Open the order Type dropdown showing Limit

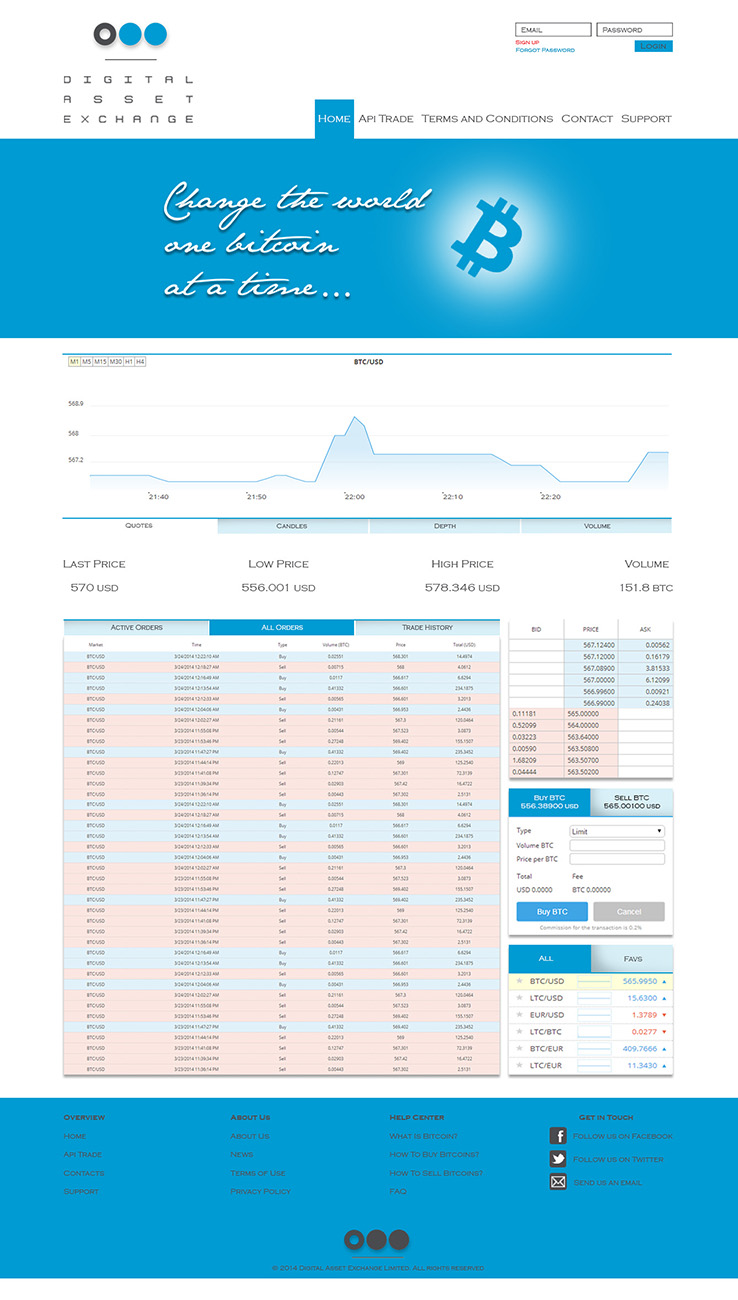coord(617,831)
